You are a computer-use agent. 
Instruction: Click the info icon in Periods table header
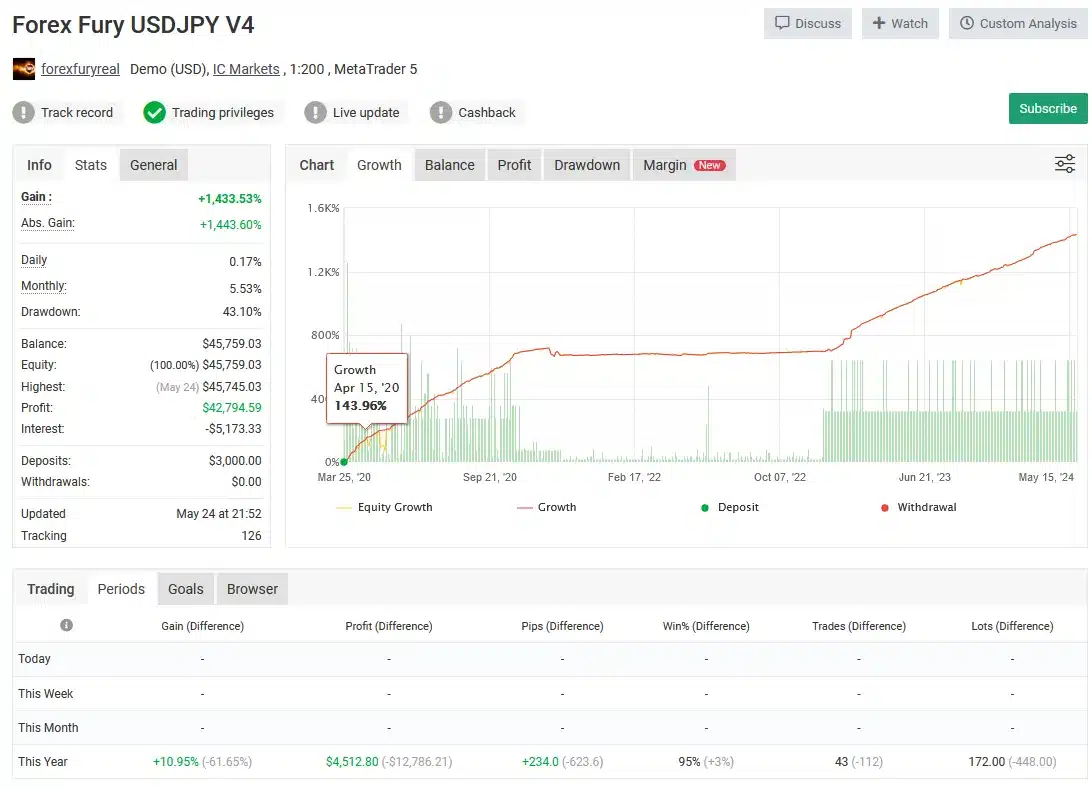66,626
